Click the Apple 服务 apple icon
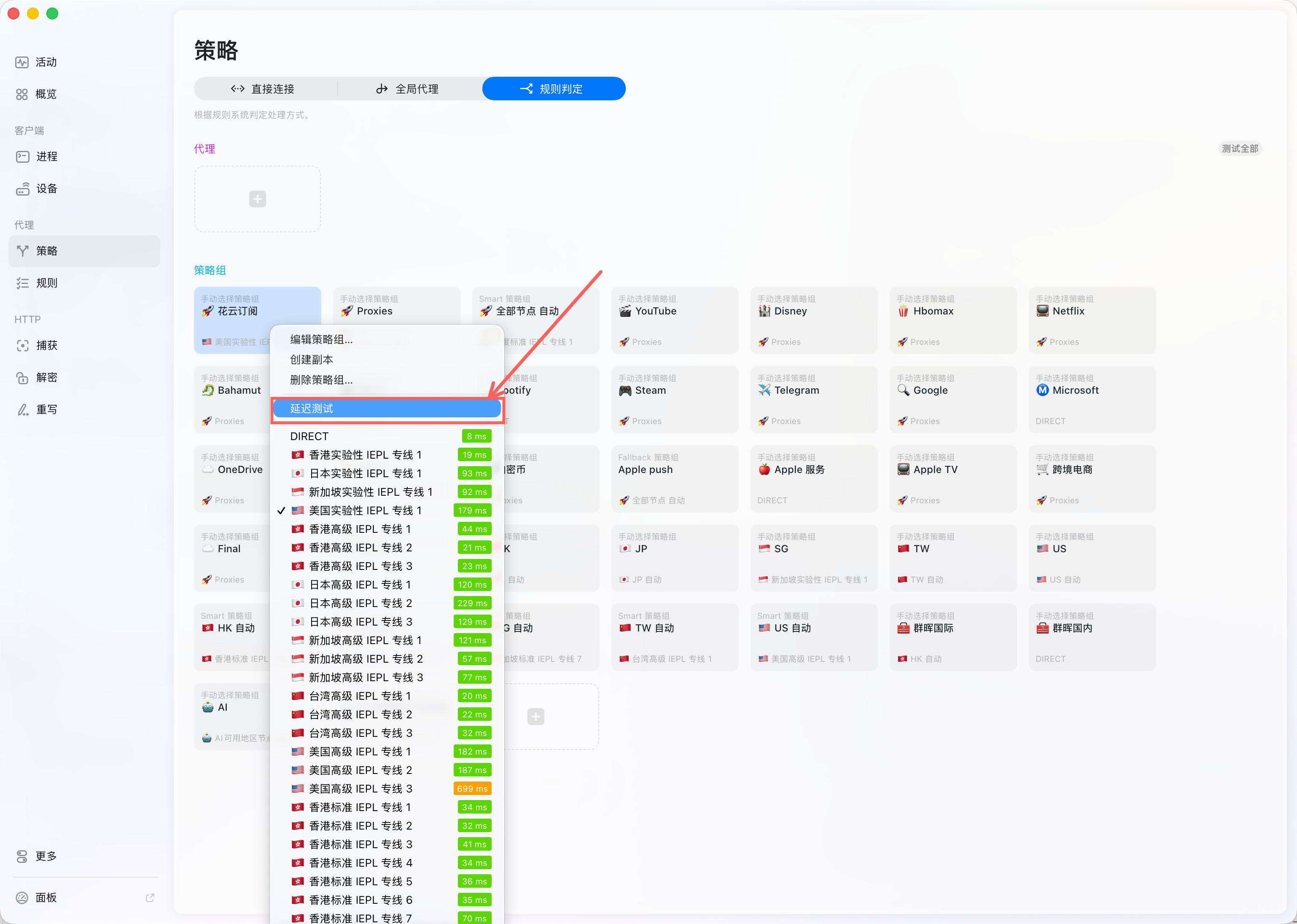The width and height of the screenshot is (1297, 924). (x=764, y=470)
